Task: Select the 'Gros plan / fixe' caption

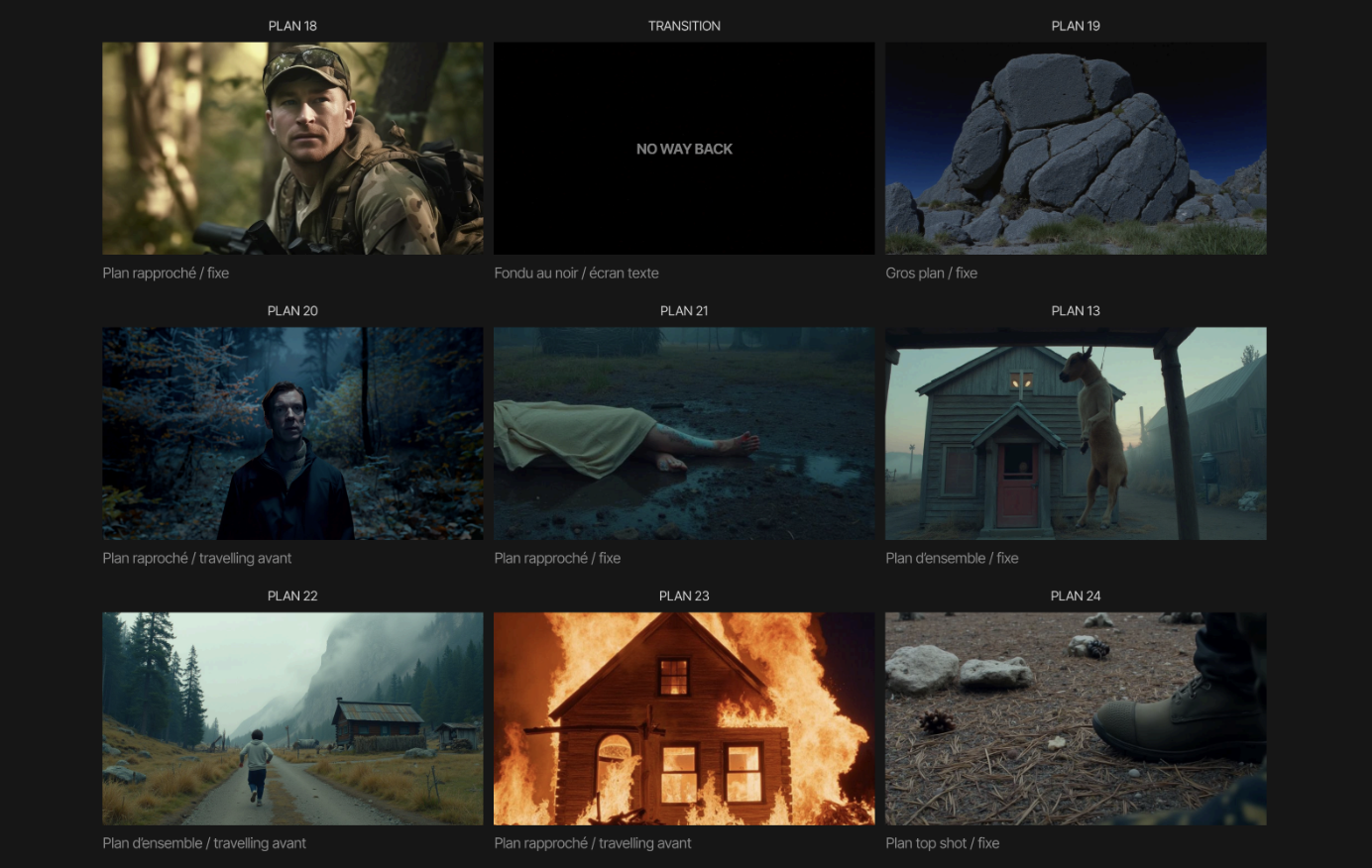Action: coord(931,273)
